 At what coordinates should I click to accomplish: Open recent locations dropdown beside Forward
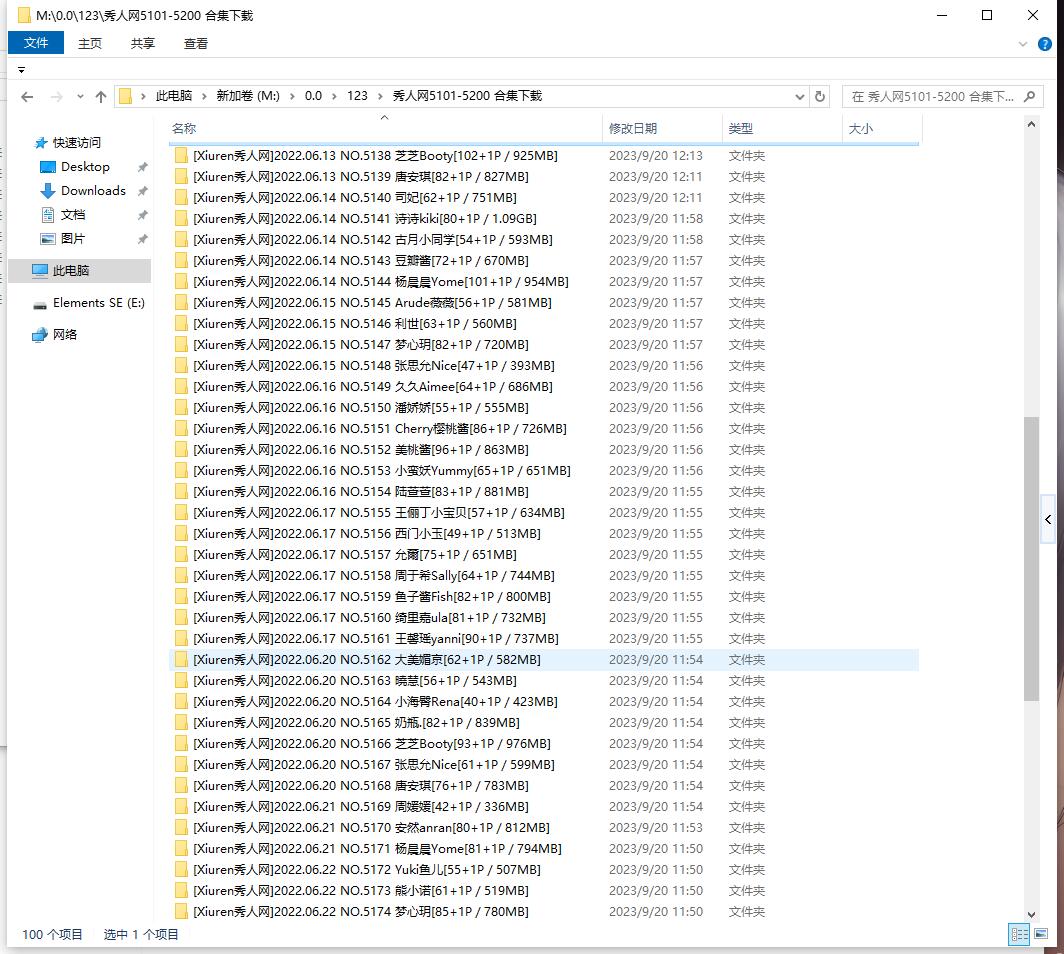pos(80,96)
